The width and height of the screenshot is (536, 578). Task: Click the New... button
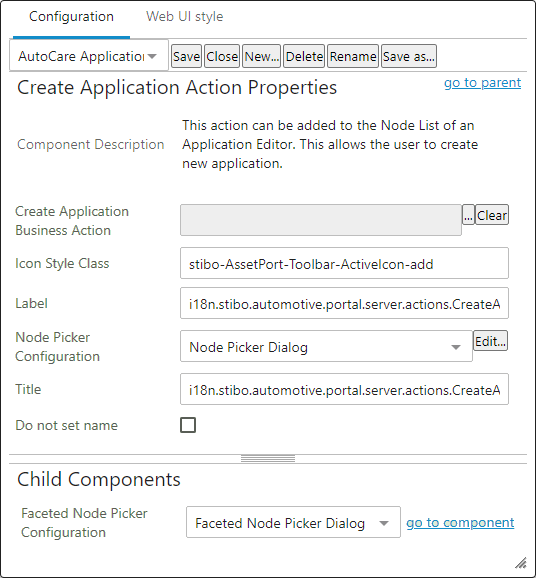pos(261,56)
